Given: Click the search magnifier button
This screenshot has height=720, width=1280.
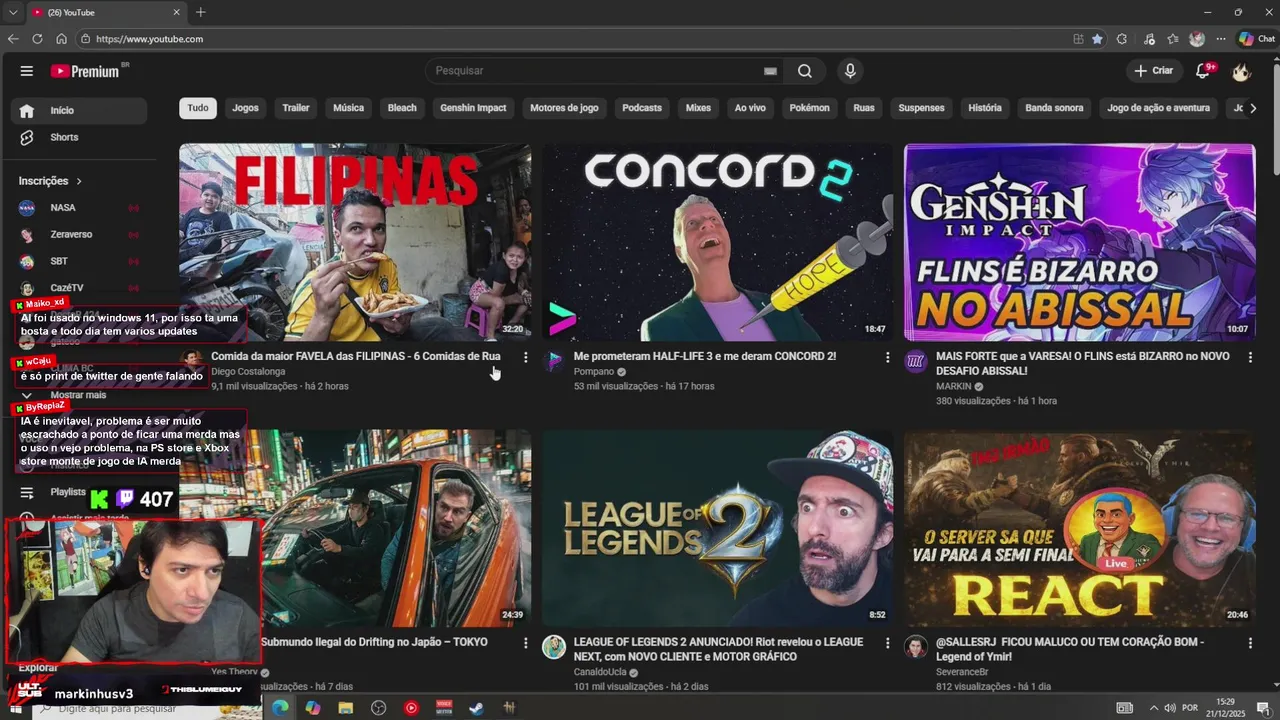Looking at the screenshot, I should coord(805,71).
